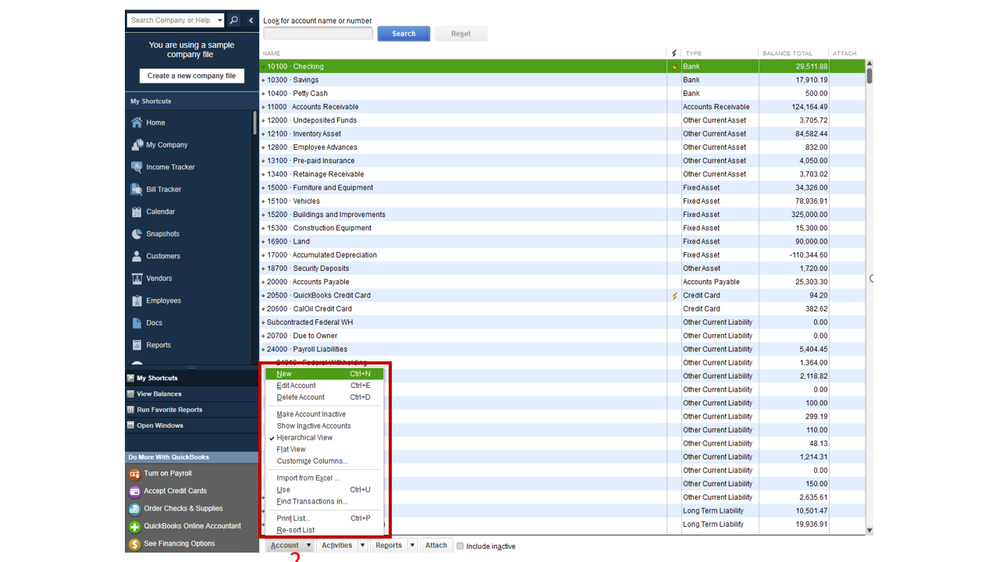Viewport: 999px width, 562px height.
Task: Select the 20600 CalOil Credit Card row
Action: pyautogui.click(x=563, y=309)
